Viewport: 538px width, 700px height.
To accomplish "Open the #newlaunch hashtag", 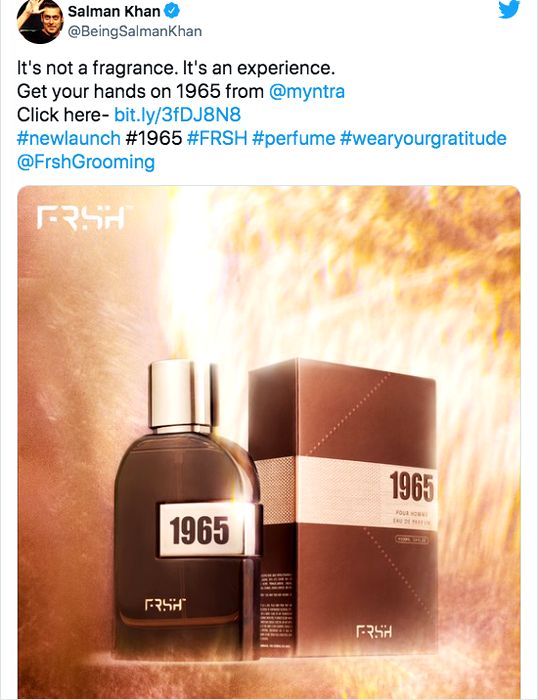I will [x=69, y=138].
